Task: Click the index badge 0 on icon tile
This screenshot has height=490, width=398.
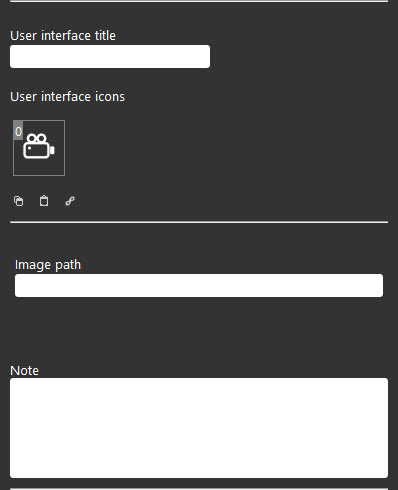Action: click(x=18, y=131)
